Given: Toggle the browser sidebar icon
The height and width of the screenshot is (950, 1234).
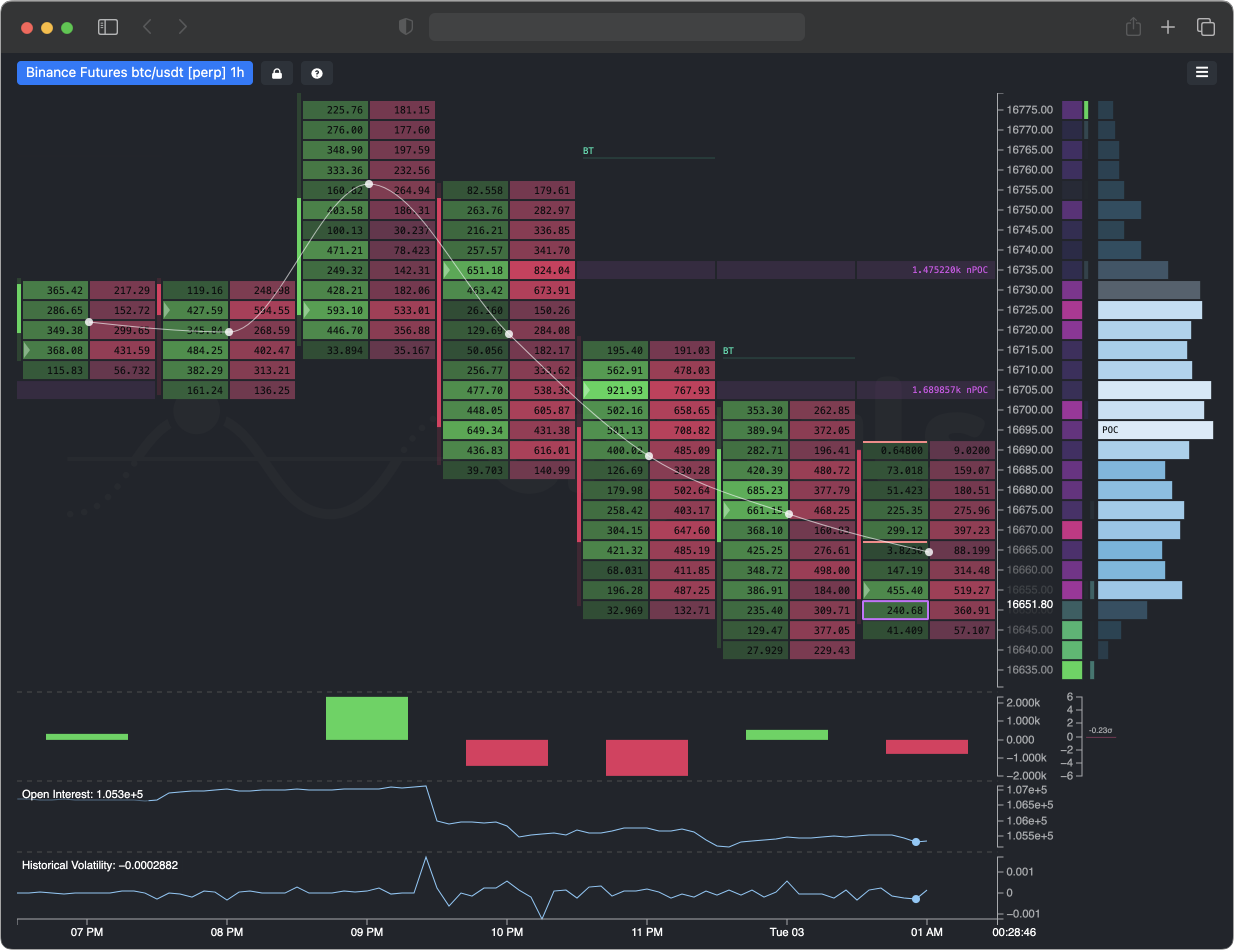Looking at the screenshot, I should [x=108, y=27].
